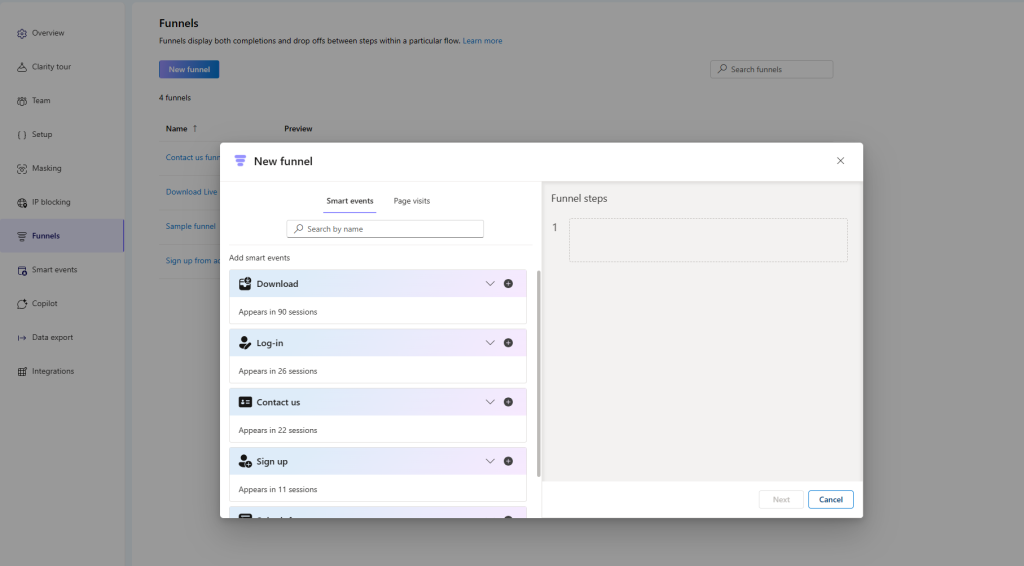Click the New funnel button

pyautogui.click(x=189, y=69)
